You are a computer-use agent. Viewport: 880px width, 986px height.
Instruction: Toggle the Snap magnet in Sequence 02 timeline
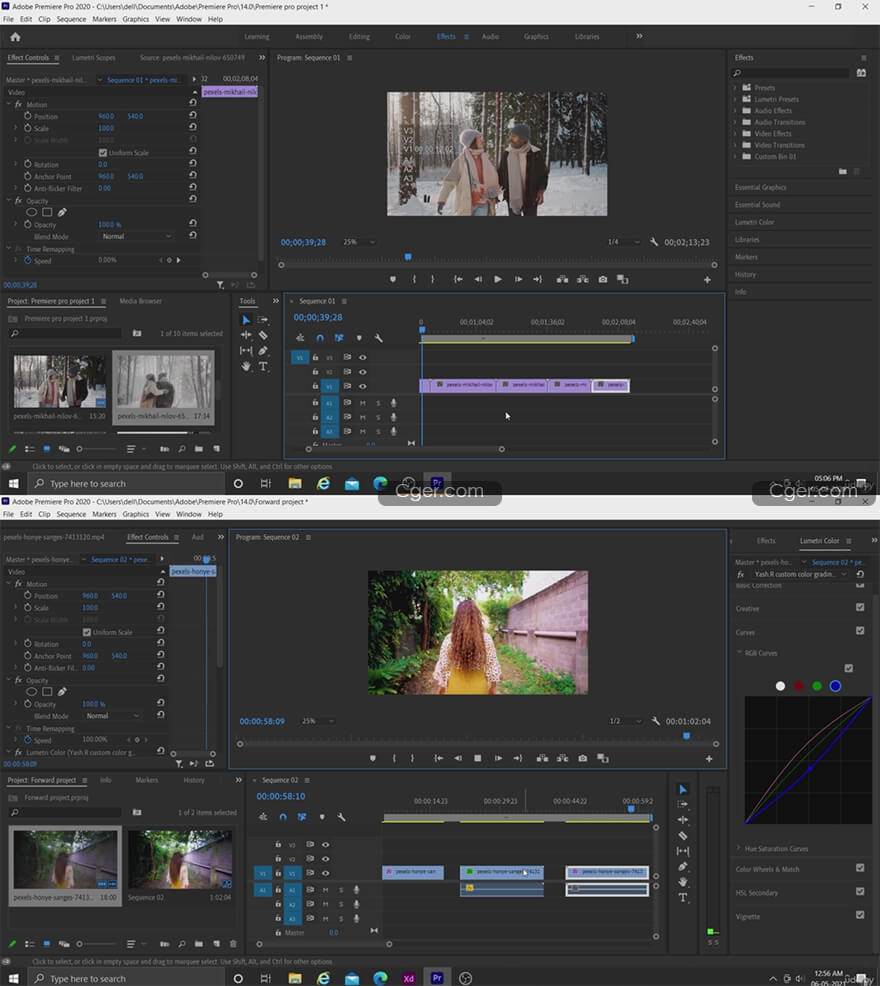pyautogui.click(x=283, y=817)
